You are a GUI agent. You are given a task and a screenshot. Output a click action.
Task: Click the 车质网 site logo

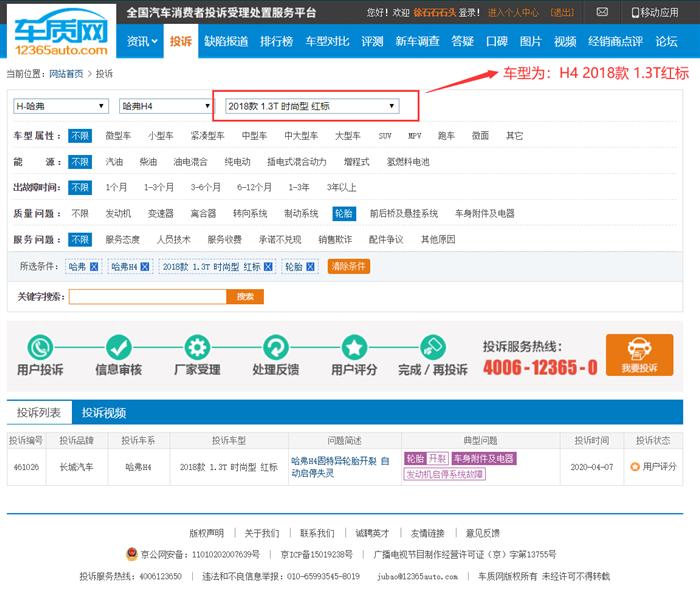[61, 32]
